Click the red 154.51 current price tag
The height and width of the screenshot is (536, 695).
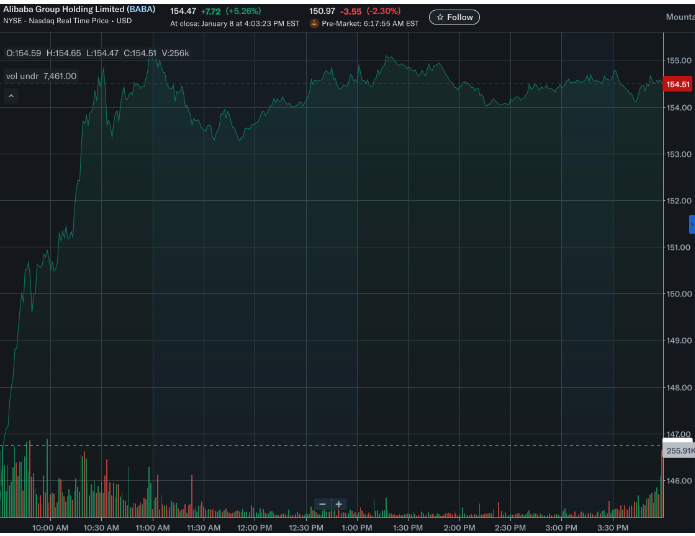[x=678, y=85]
